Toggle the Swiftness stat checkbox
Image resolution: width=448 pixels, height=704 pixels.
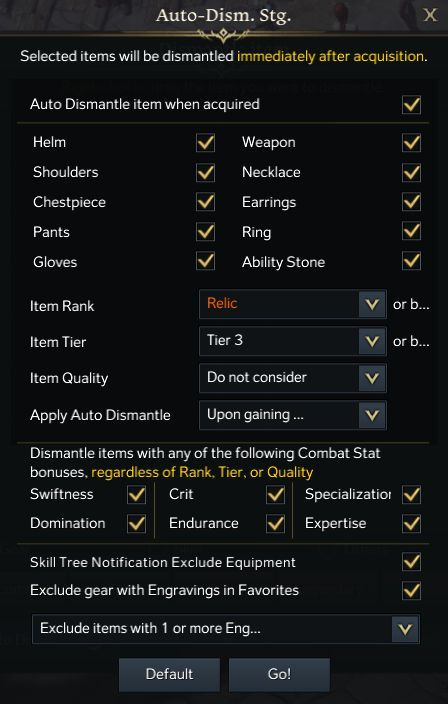[136, 495]
